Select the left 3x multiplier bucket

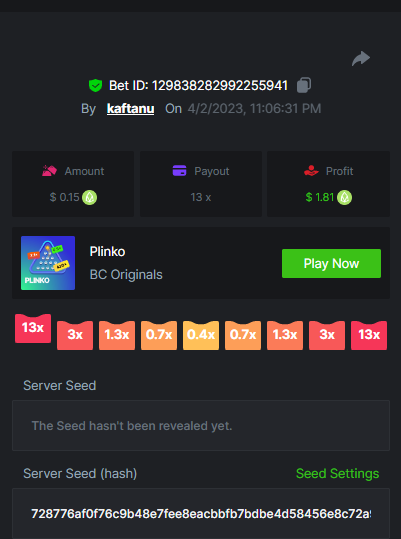(75, 335)
